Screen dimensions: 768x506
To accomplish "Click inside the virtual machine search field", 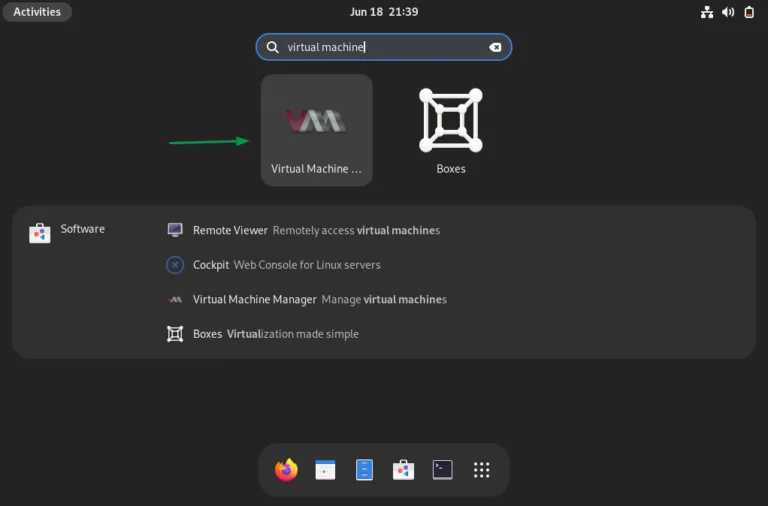I will pyautogui.click(x=384, y=47).
